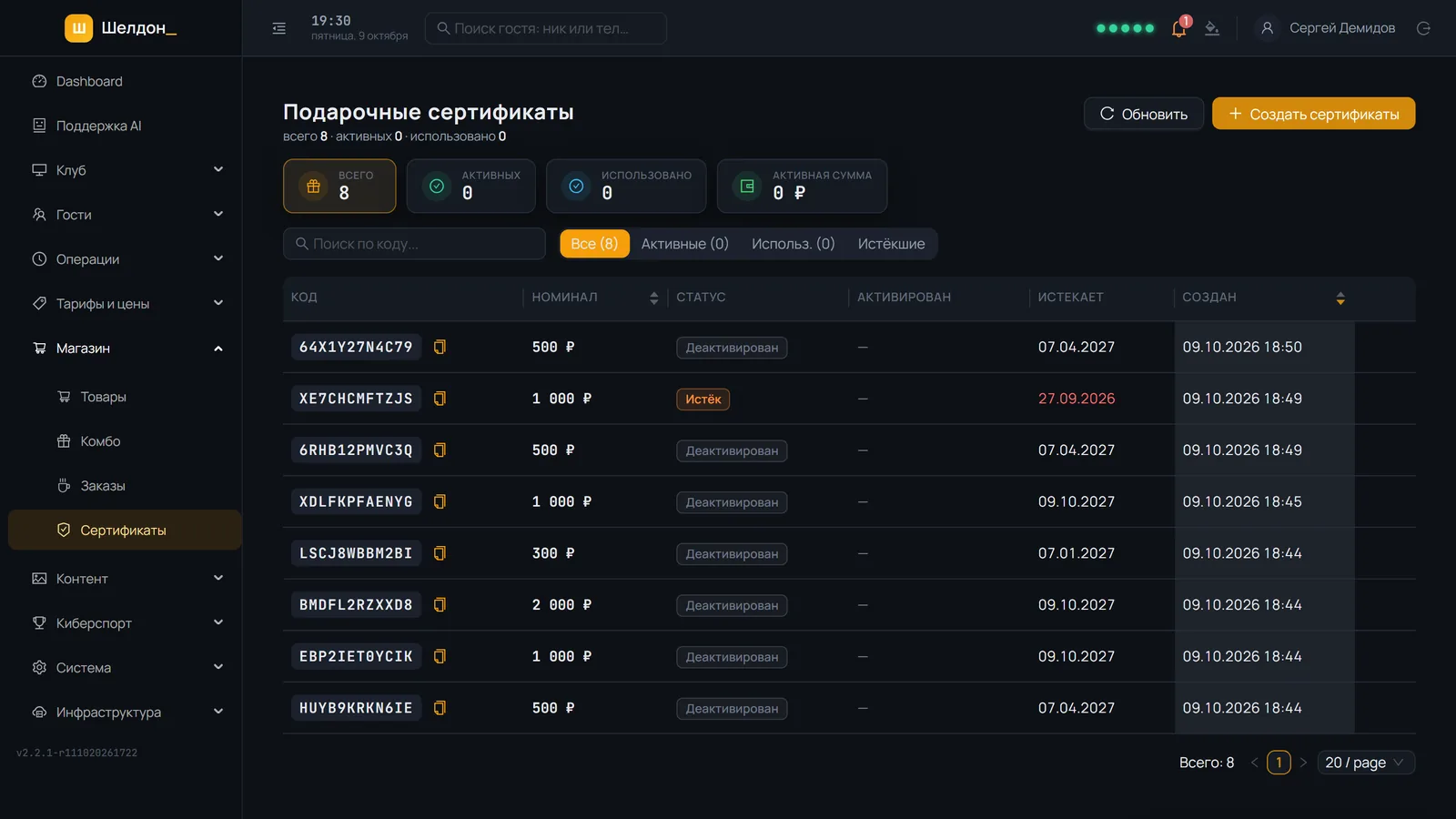Switch to Активные (0) filter tab
This screenshot has height=819, width=1456.
pos(684,244)
